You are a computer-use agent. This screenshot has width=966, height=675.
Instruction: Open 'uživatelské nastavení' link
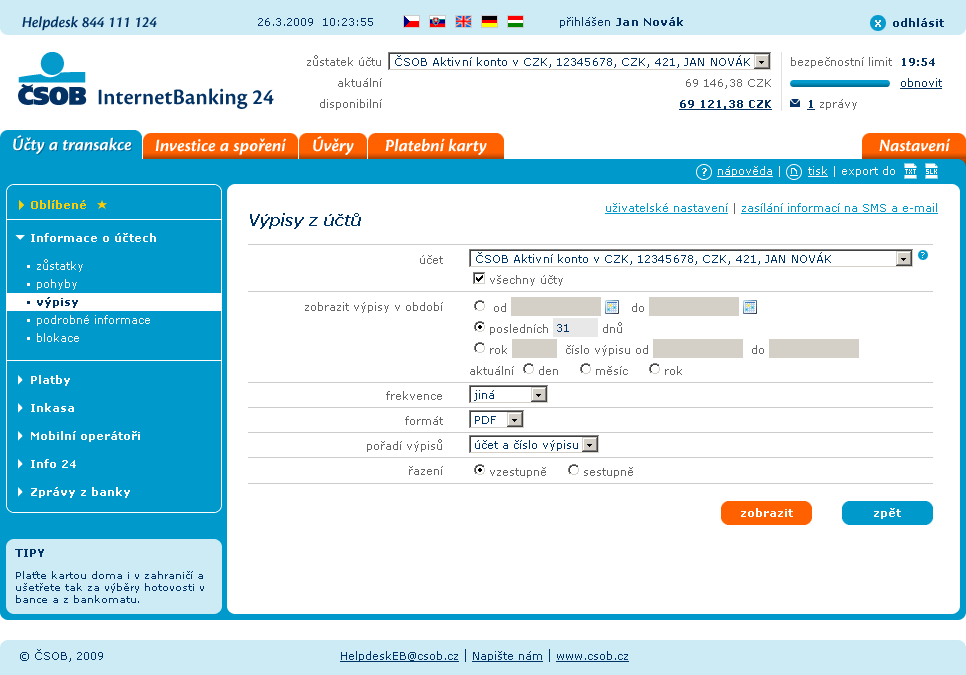[x=667, y=208]
